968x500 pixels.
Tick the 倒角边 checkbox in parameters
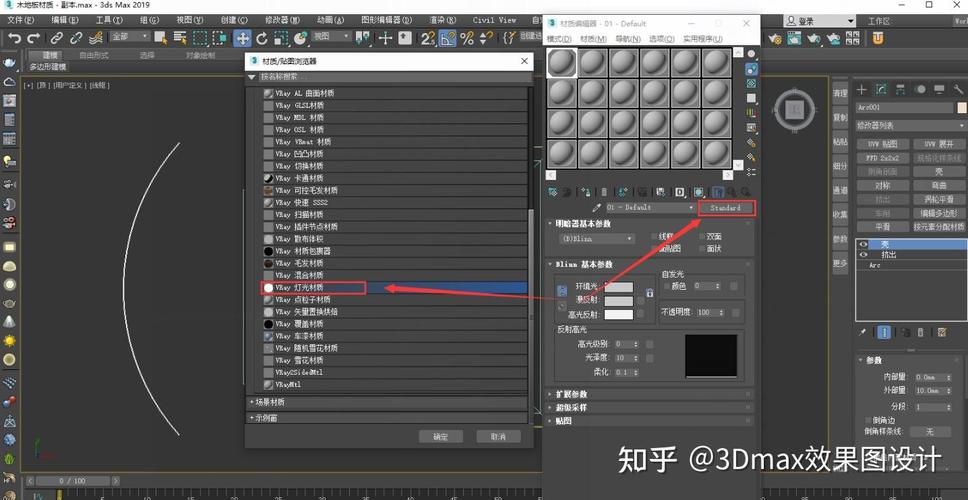point(867,420)
